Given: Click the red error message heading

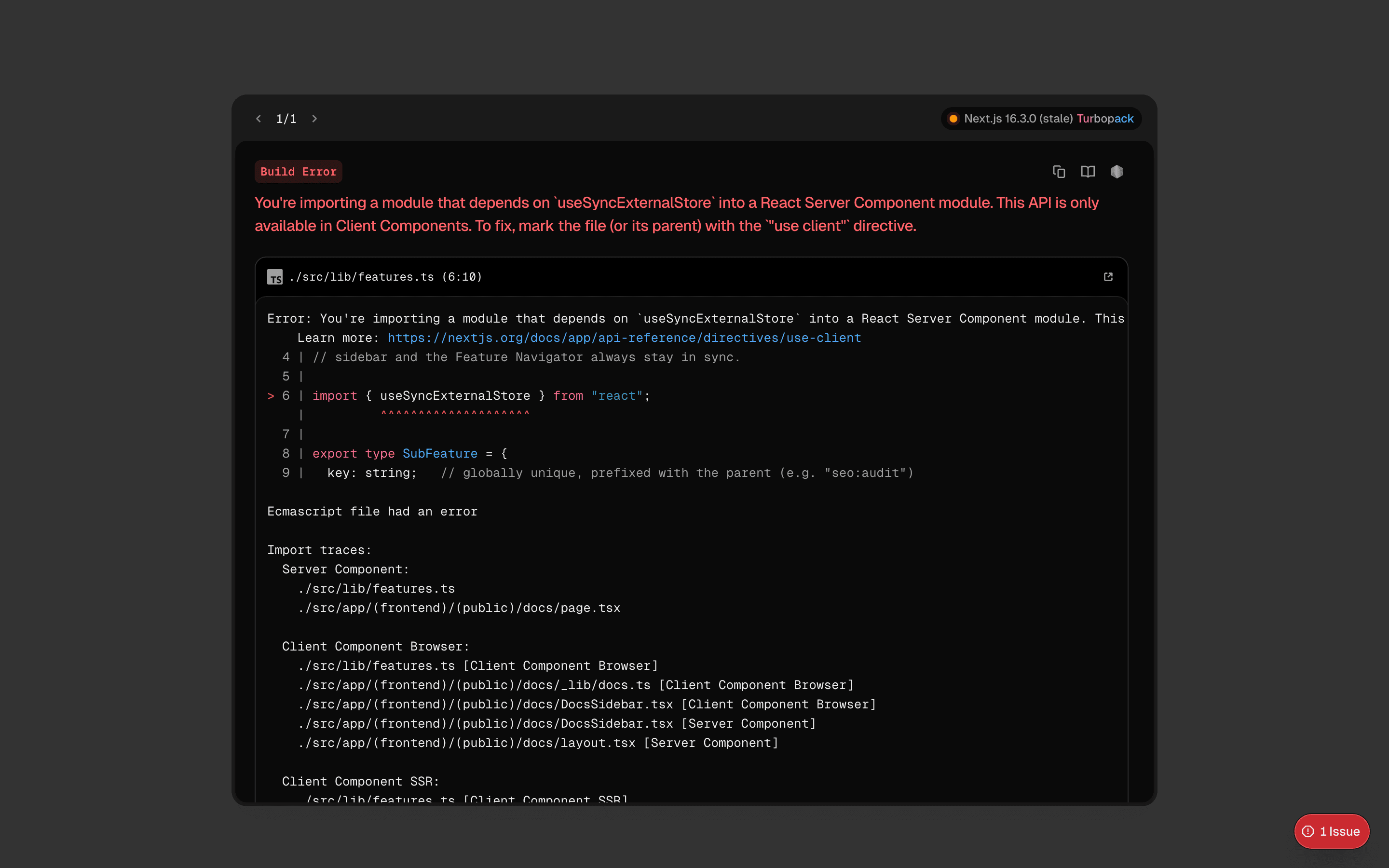Looking at the screenshot, I should click(x=677, y=214).
